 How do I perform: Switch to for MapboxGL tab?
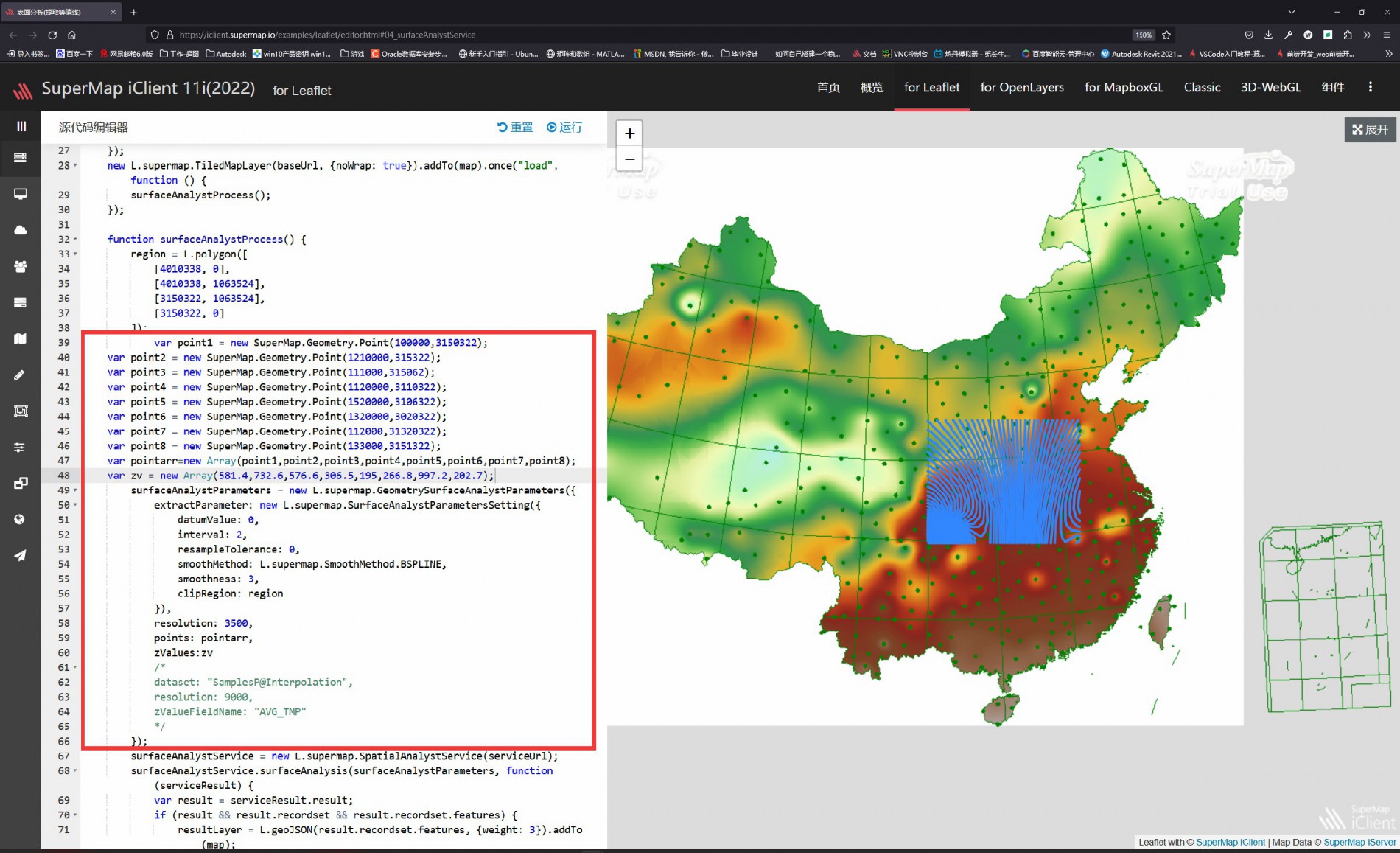coord(1124,87)
